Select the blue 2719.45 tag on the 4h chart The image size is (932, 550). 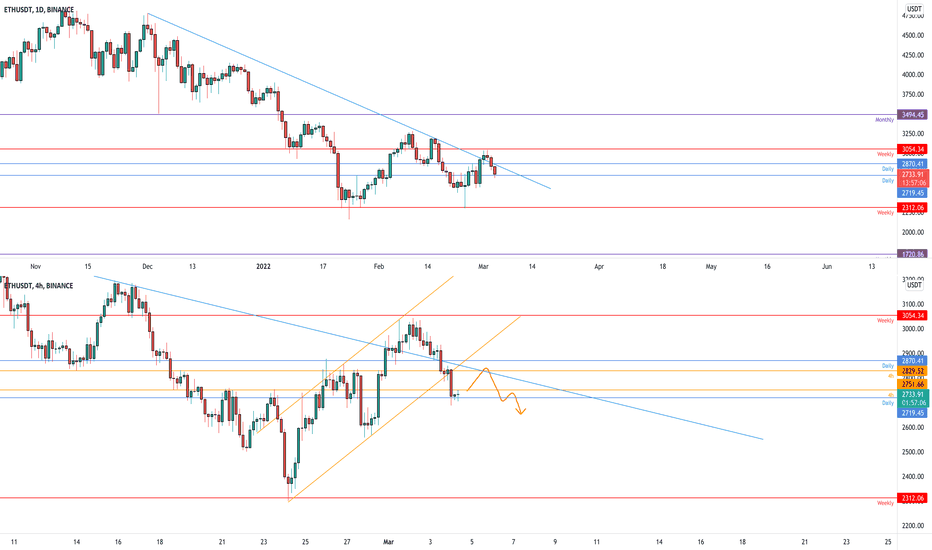[912, 413]
